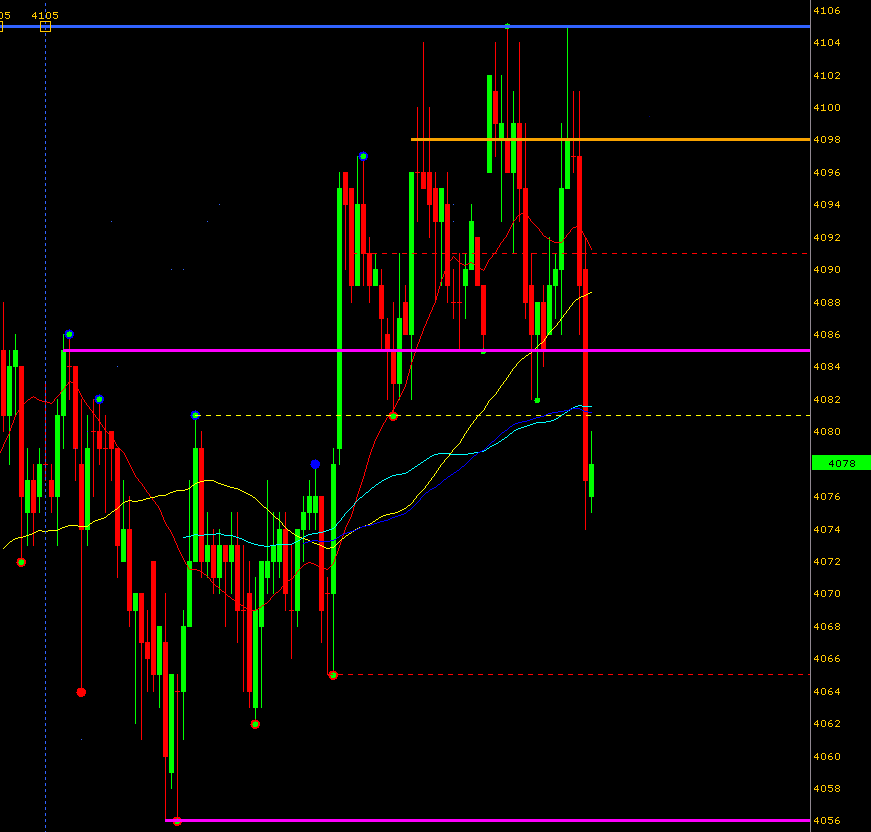Select the upper magenta line near 4085

(x=437, y=350)
